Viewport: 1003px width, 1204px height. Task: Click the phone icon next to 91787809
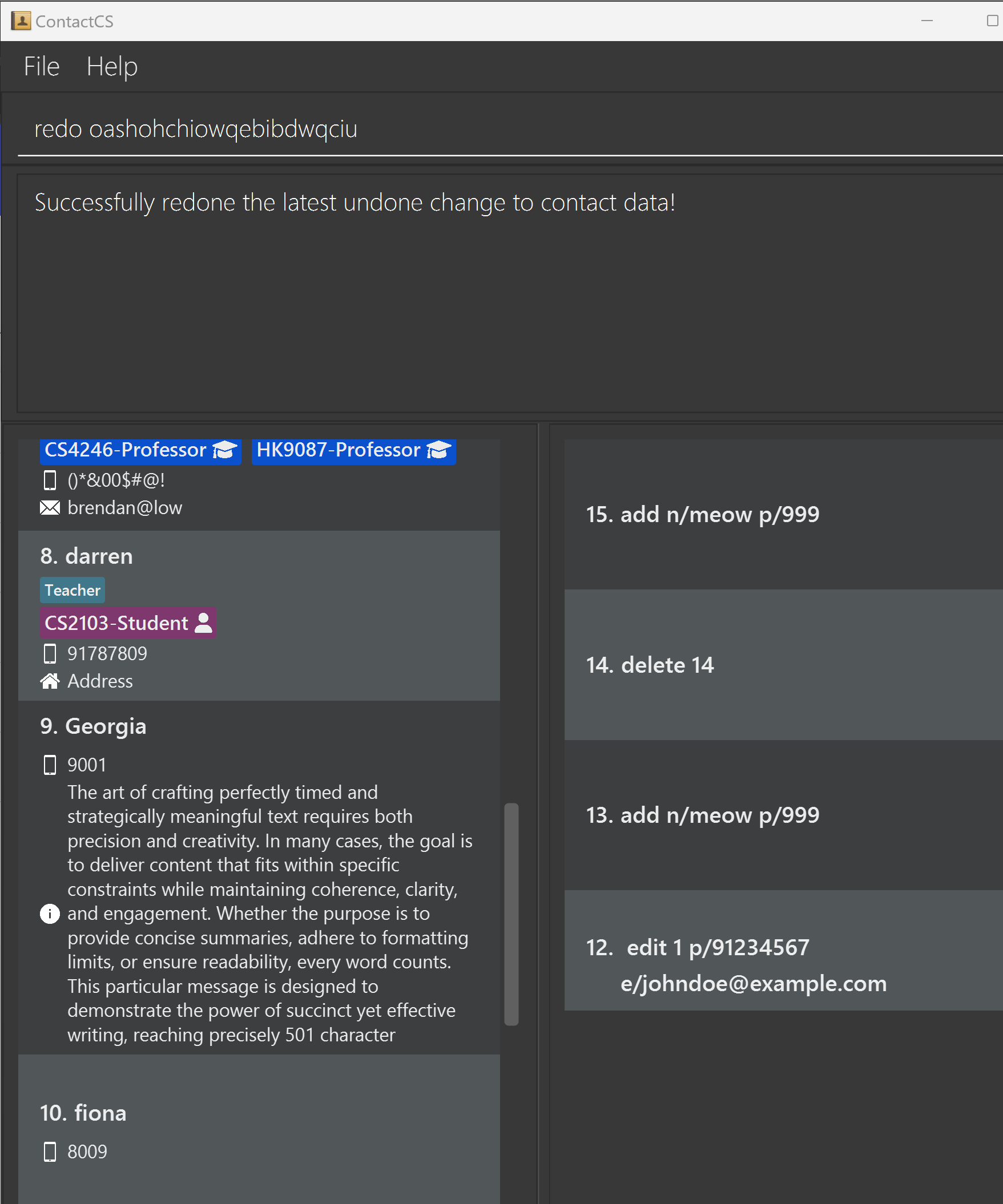(50, 653)
